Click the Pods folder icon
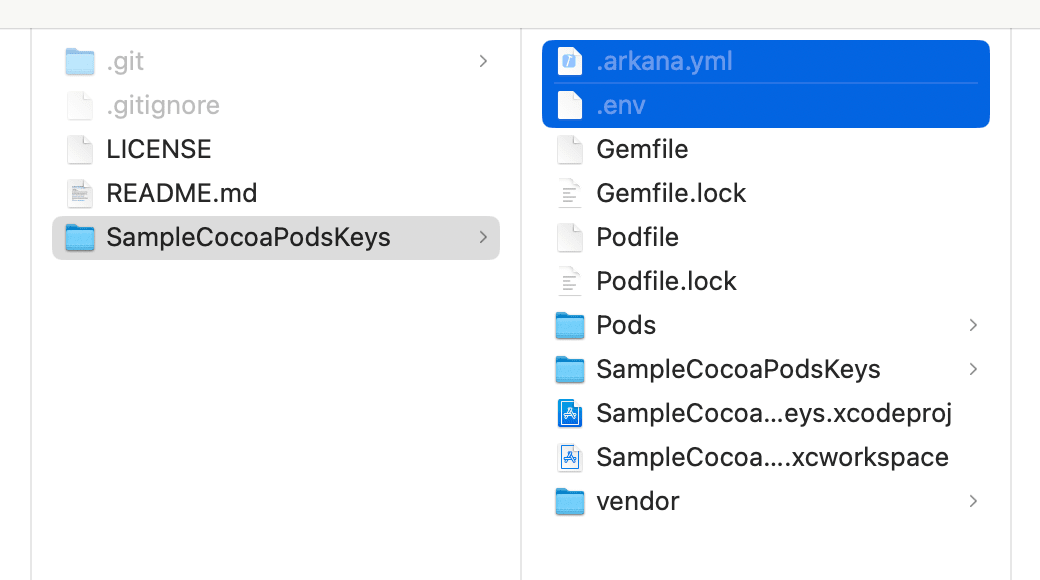Viewport: 1040px width, 580px height. pos(570,325)
